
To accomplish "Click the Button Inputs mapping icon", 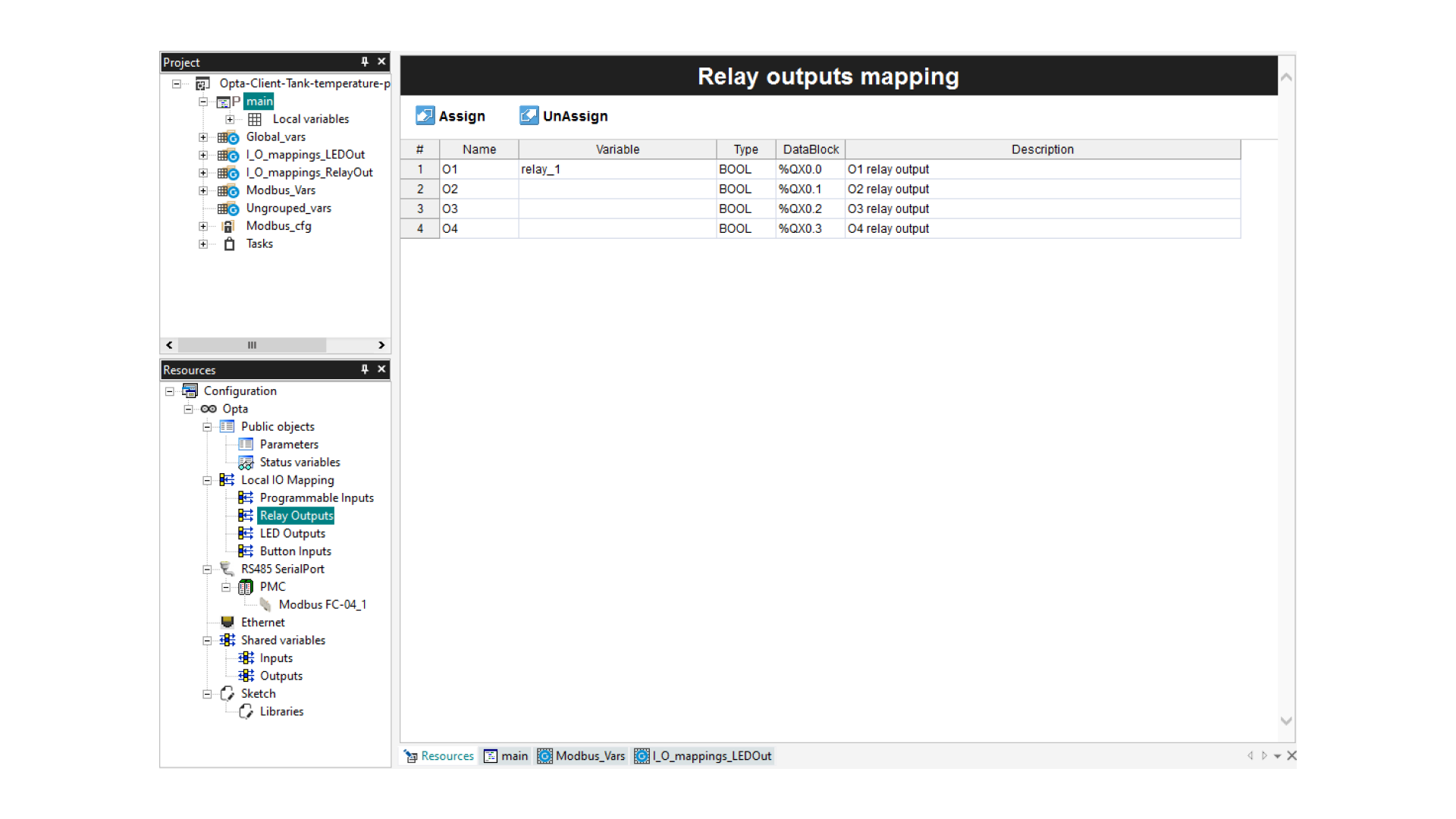I will pos(246,551).
